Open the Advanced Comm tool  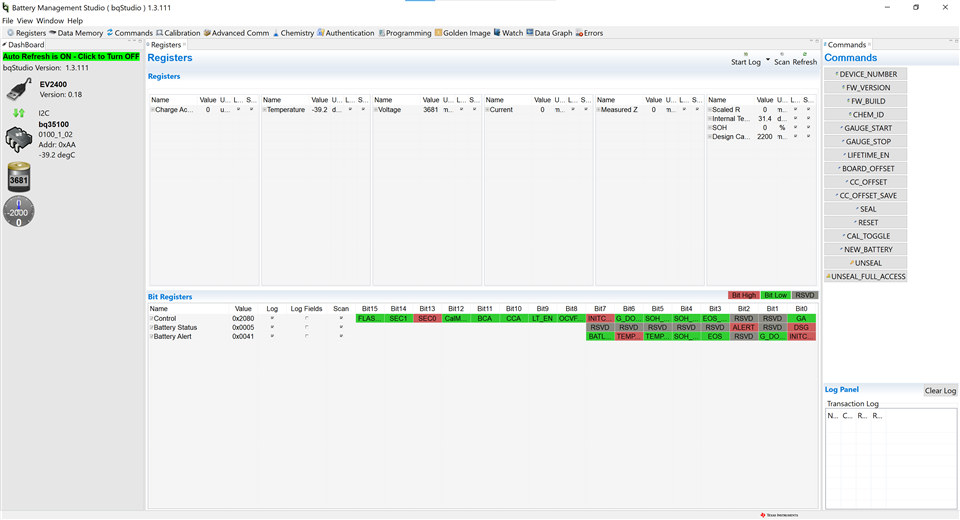[236, 33]
